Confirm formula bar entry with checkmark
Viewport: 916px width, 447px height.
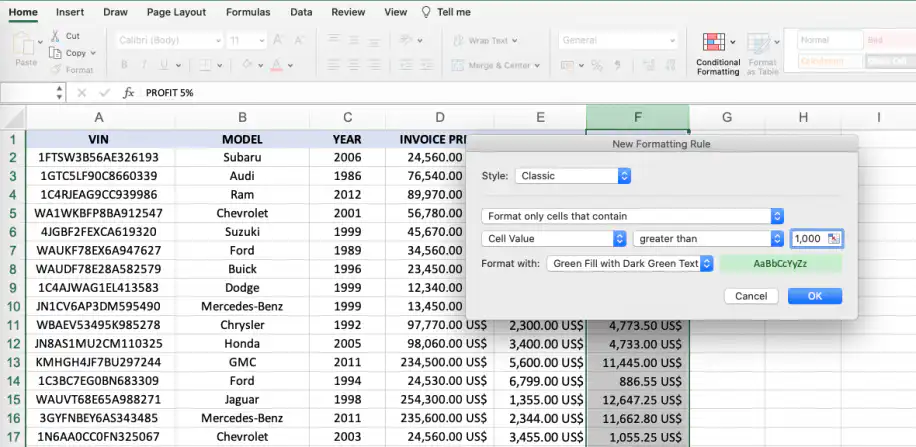(105, 93)
